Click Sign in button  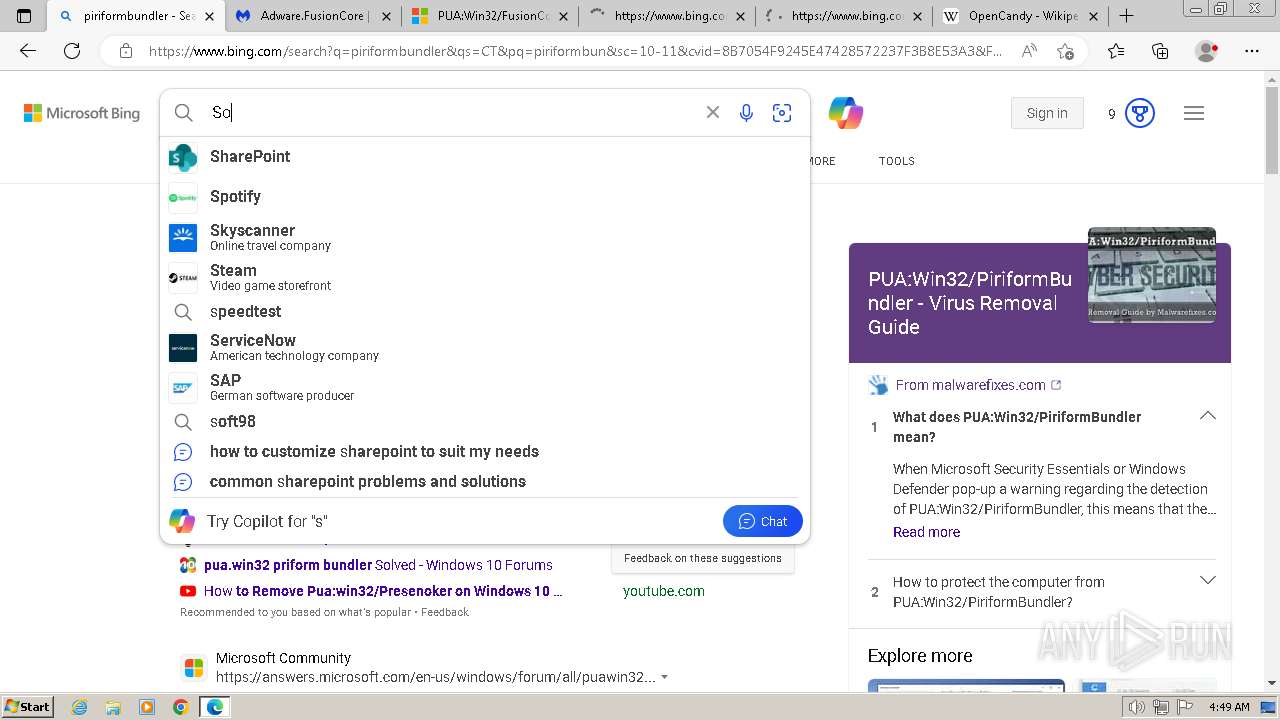coord(1047,113)
